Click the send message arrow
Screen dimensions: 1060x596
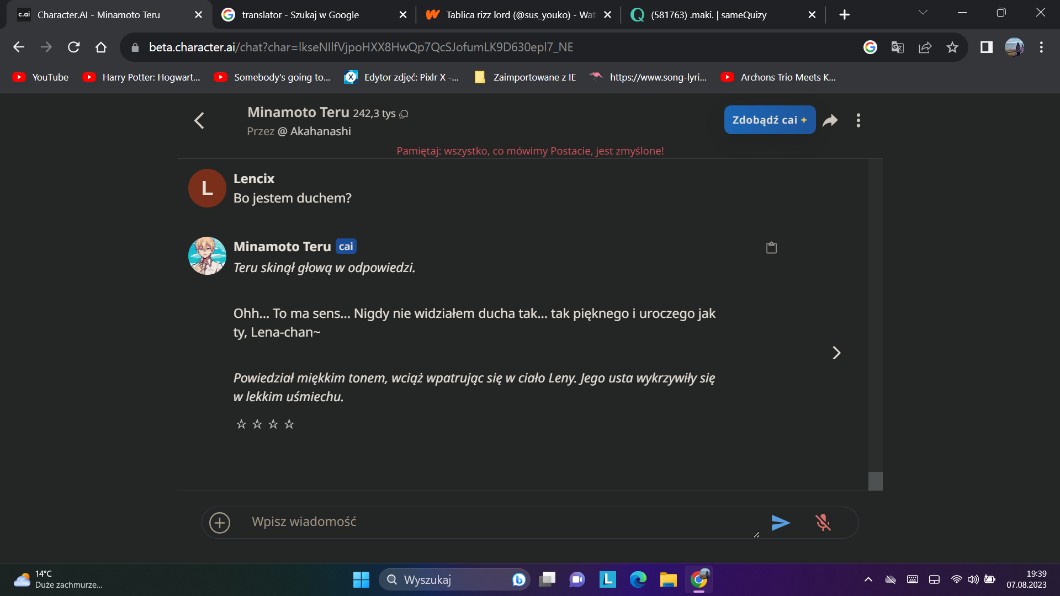(780, 522)
